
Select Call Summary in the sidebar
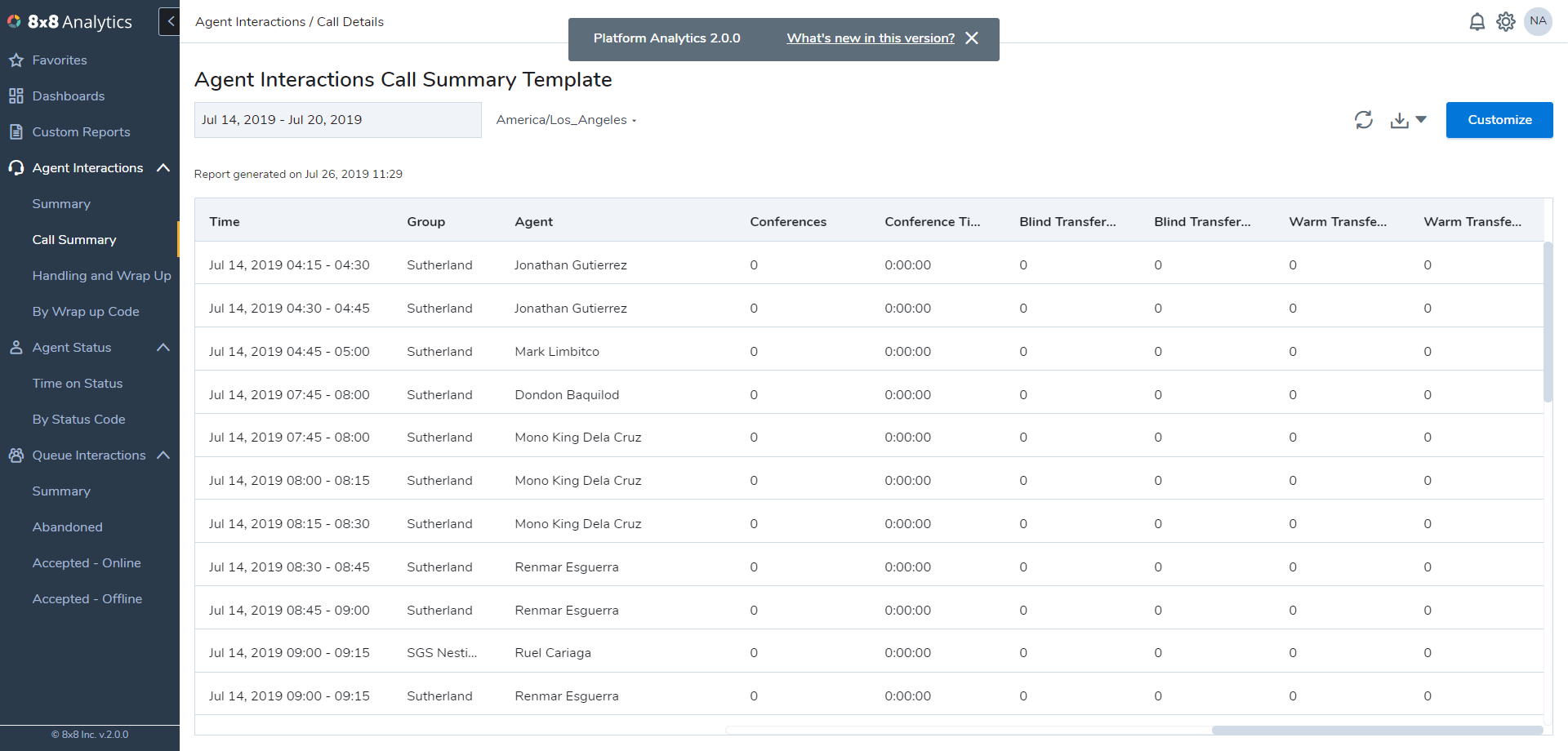74,240
